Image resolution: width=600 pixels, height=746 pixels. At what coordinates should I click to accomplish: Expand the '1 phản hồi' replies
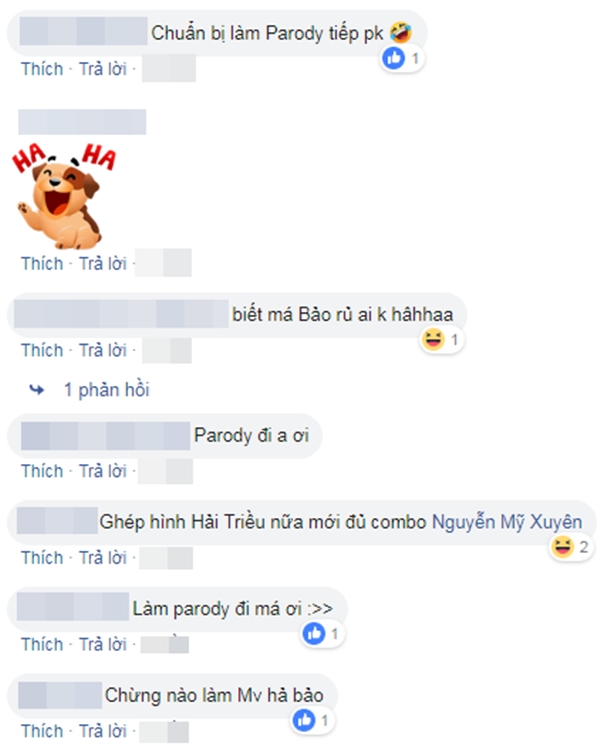pyautogui.click(x=107, y=390)
